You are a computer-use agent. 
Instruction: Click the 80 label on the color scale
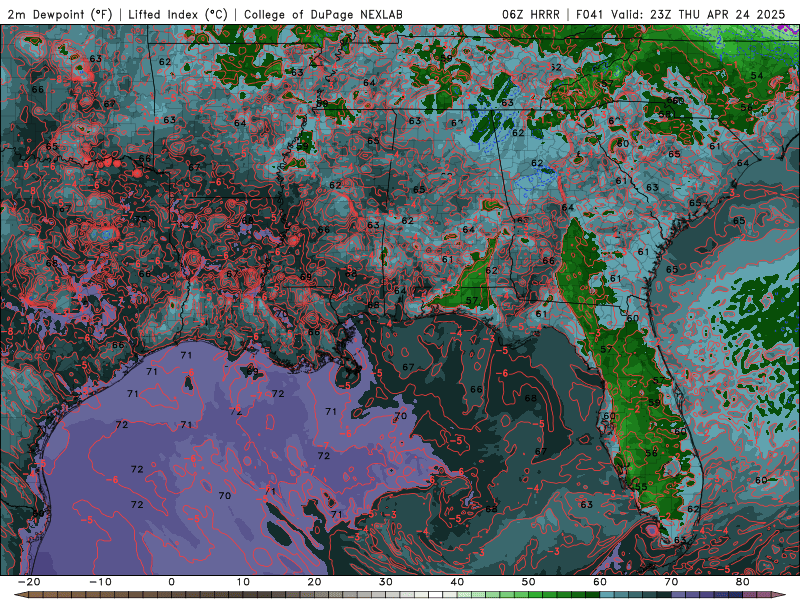click(743, 582)
